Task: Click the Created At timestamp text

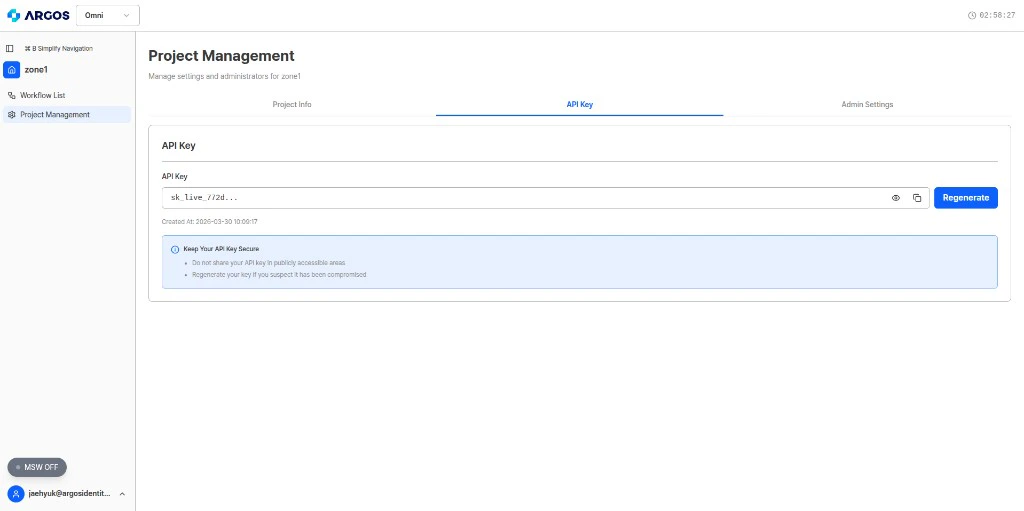Action: pos(210,222)
